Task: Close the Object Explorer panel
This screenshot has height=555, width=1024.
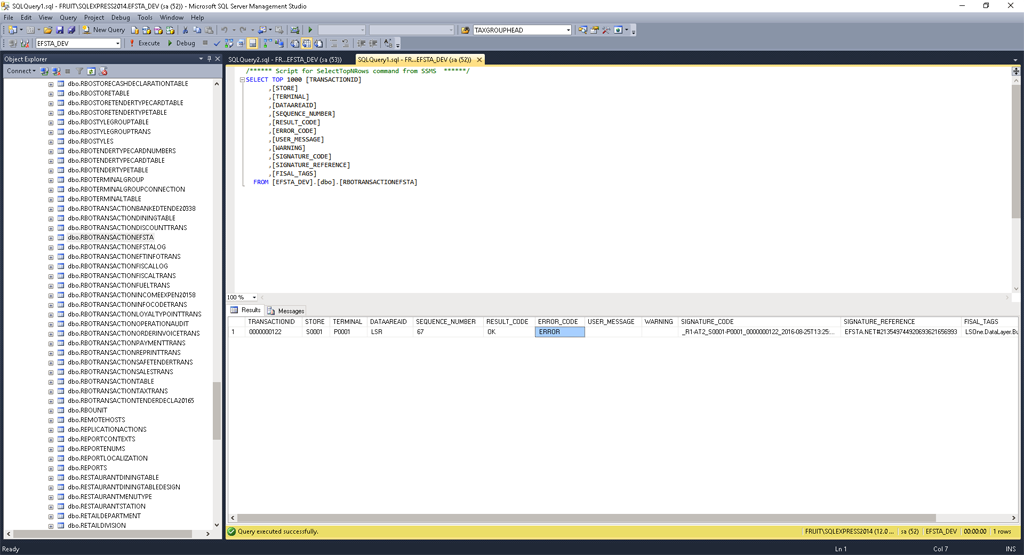Action: 218,59
